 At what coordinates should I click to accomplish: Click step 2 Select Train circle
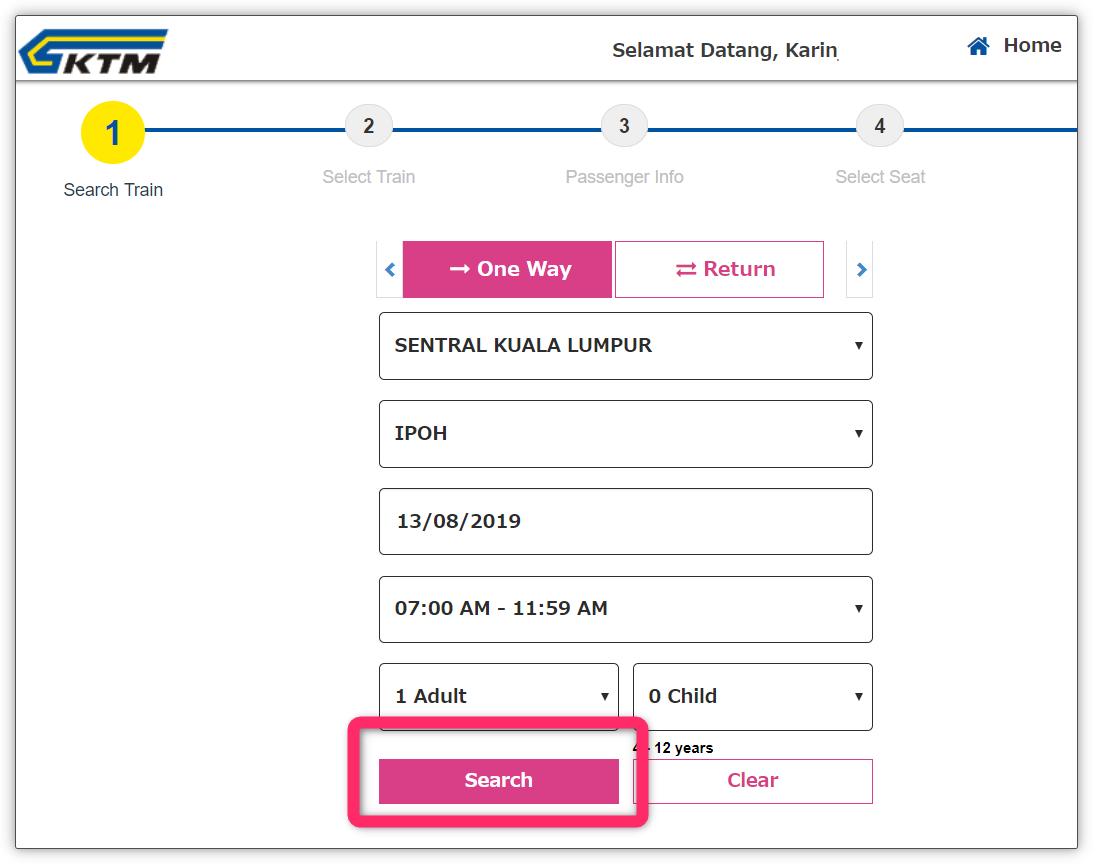click(368, 127)
